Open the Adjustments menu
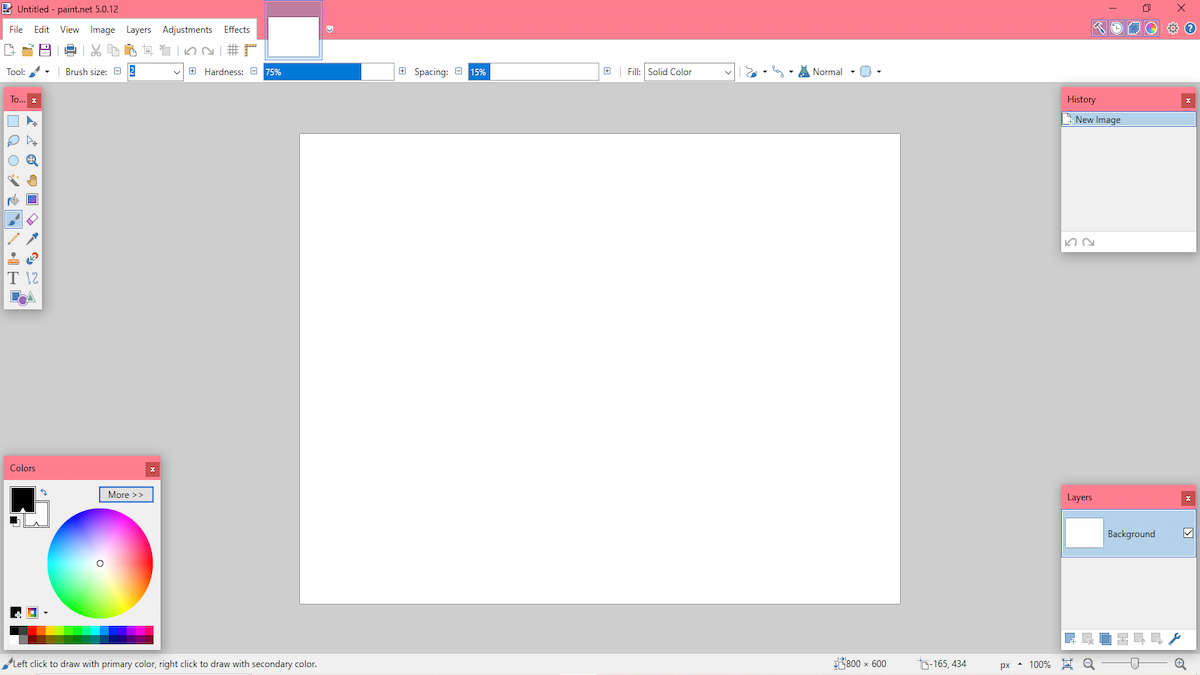This screenshot has height=675, width=1200. (x=187, y=30)
